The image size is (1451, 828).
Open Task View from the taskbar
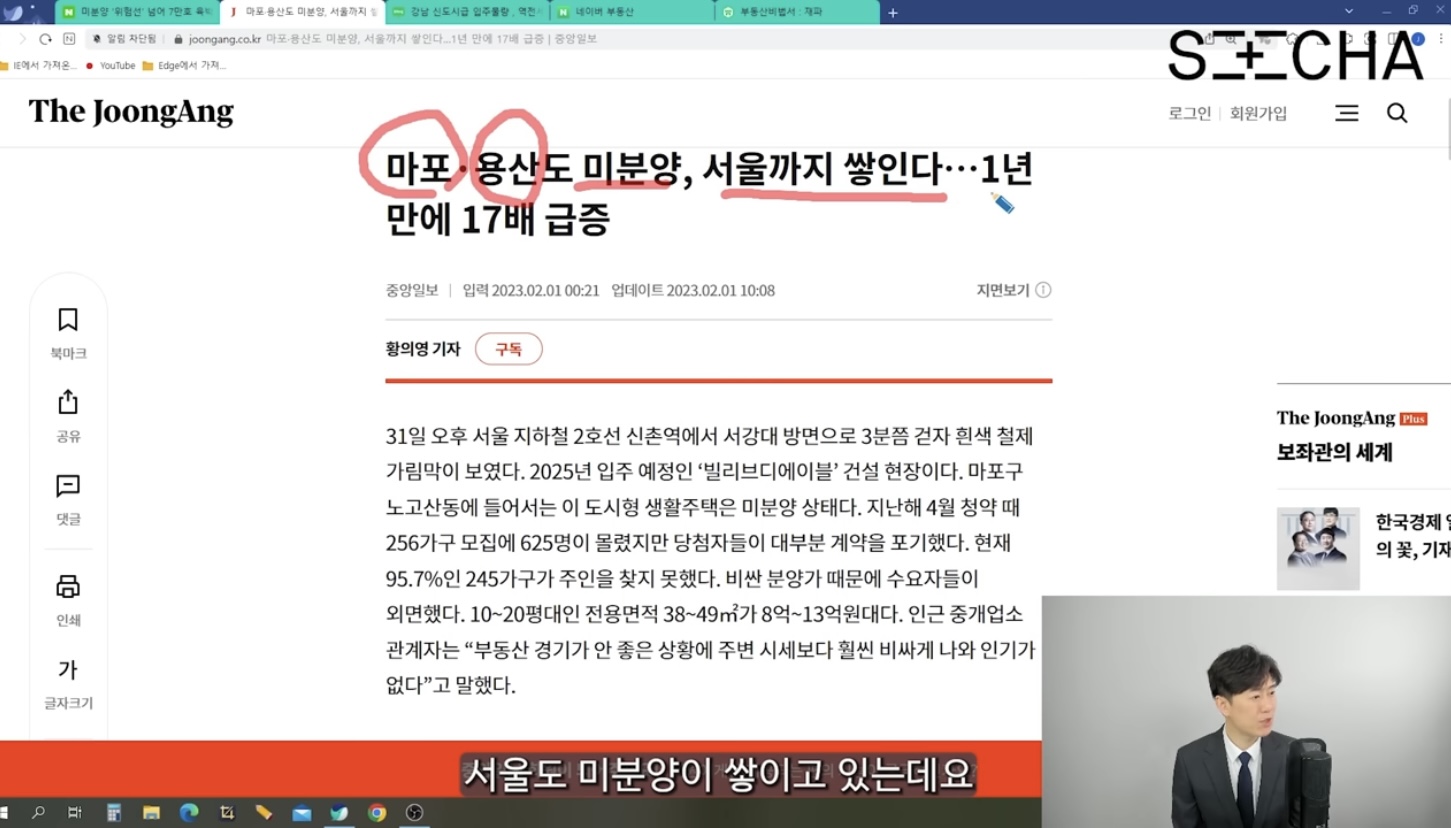(x=75, y=813)
